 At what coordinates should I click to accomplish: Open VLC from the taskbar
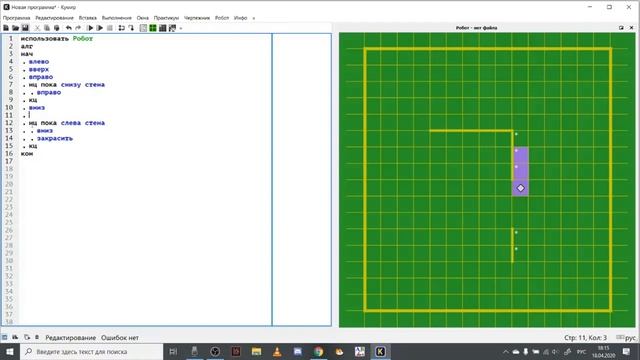pos(277,351)
